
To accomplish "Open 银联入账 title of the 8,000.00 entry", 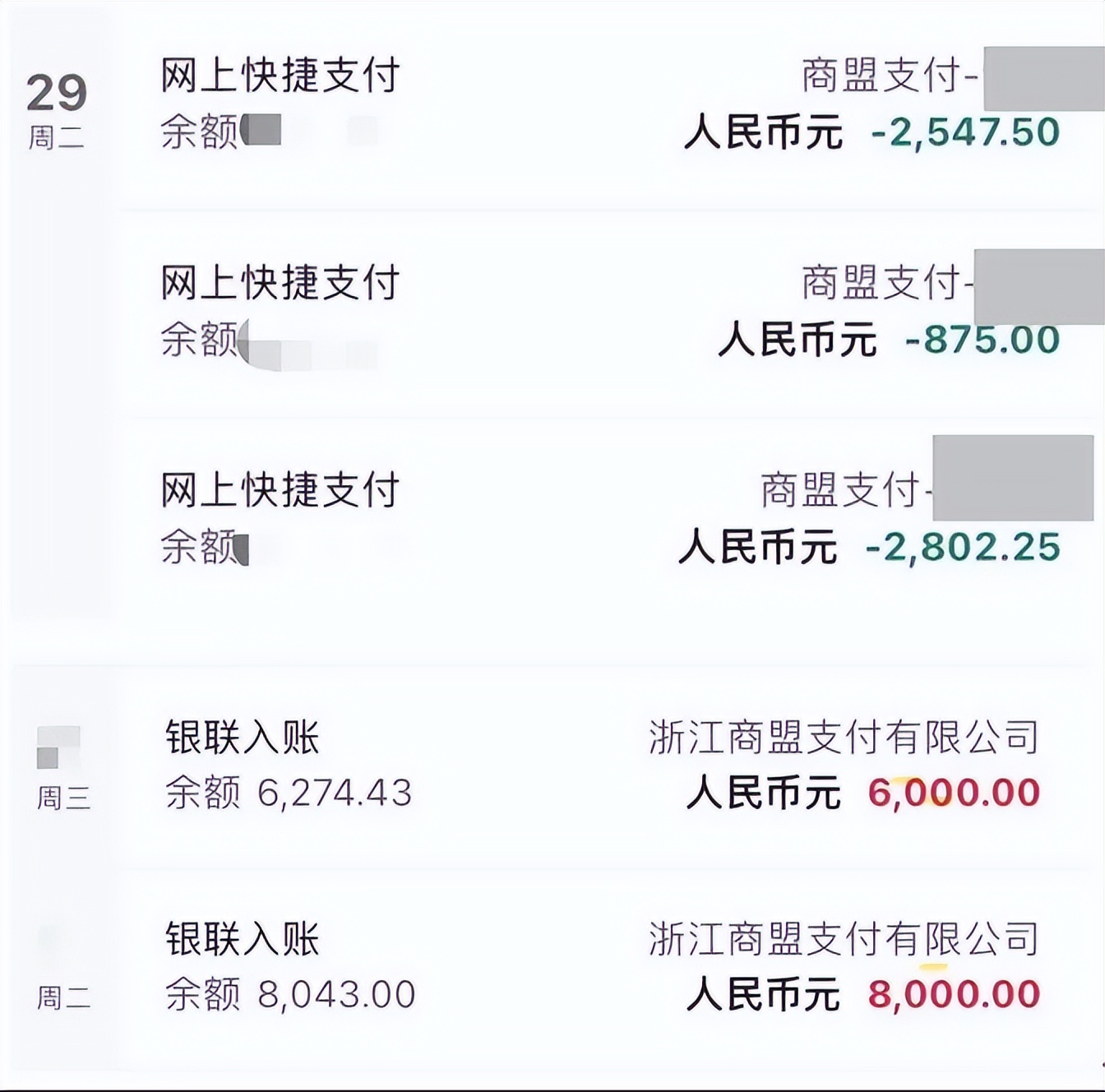I will pos(242,938).
